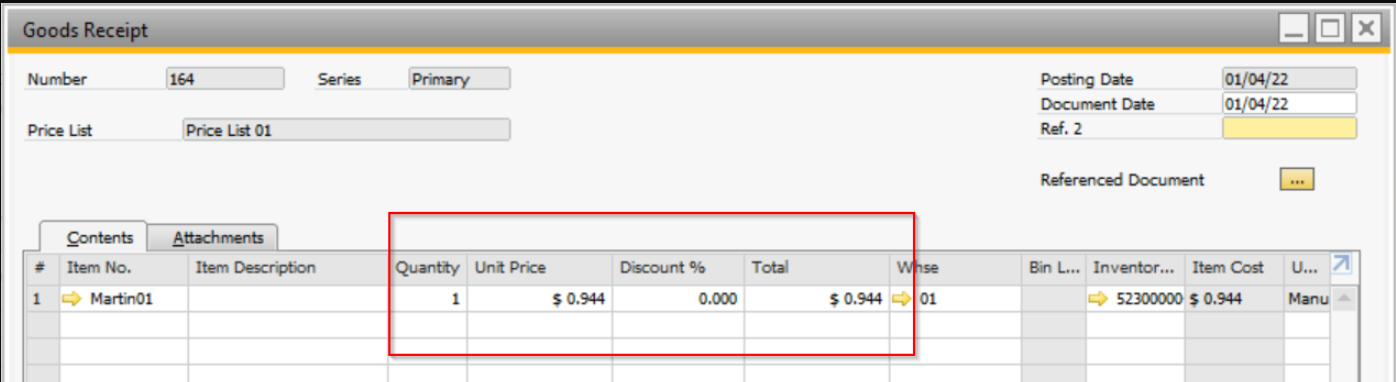Viewport: 1396px width, 382px height.
Task: Select the Series field showing Primary
Action: pos(460,79)
